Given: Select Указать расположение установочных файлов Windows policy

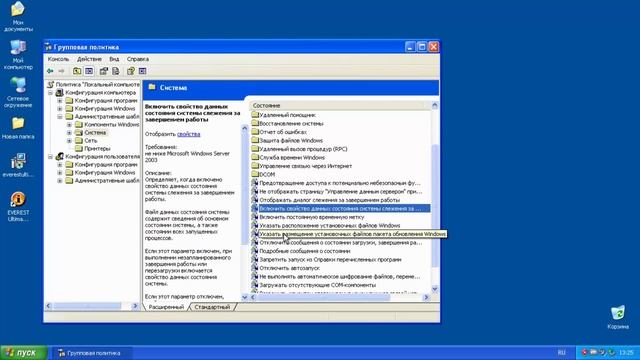Looking at the screenshot, I should click(326, 225).
